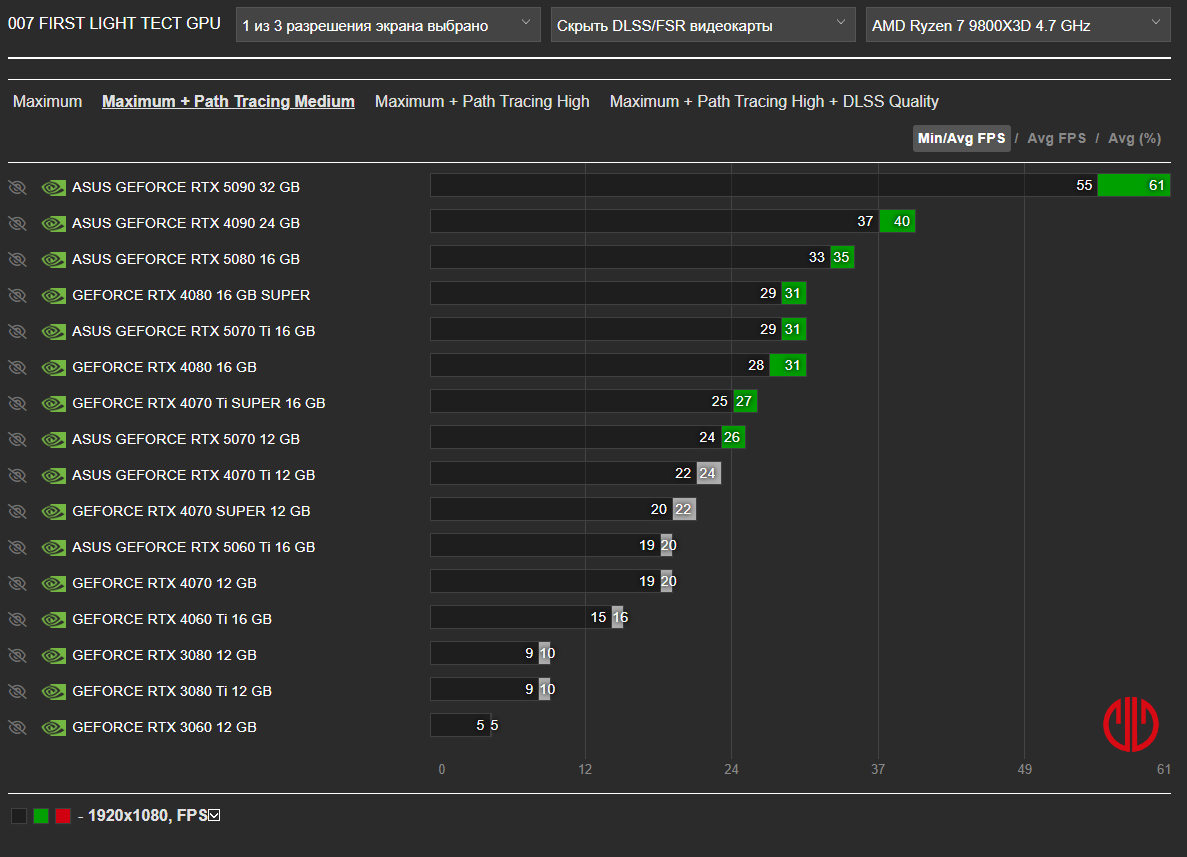Click the NVIDIA icon next to RTX 5080 16 GB
Screen dimensions: 1187x857
pyautogui.click(x=54, y=259)
